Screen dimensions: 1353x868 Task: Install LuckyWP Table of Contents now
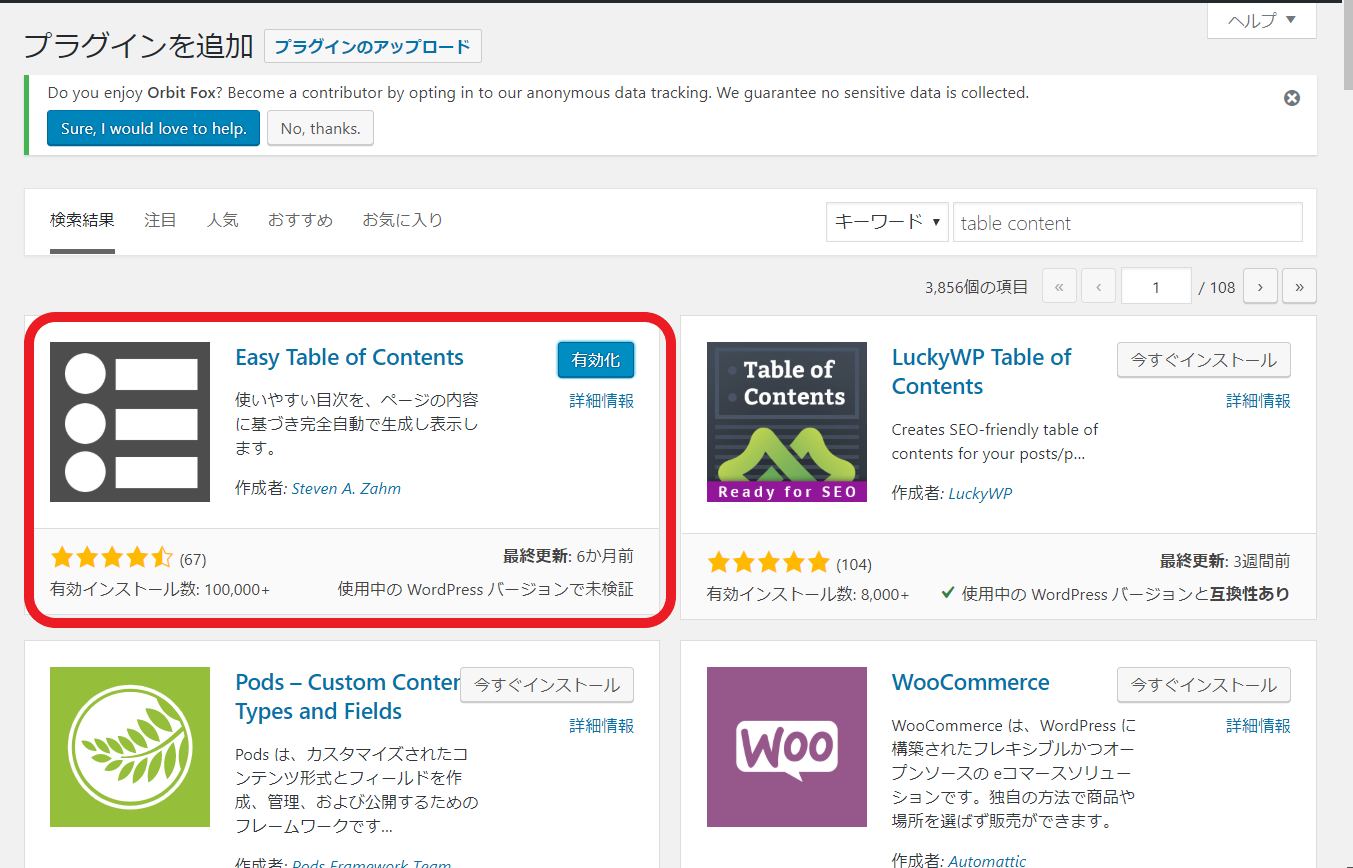click(x=1203, y=360)
